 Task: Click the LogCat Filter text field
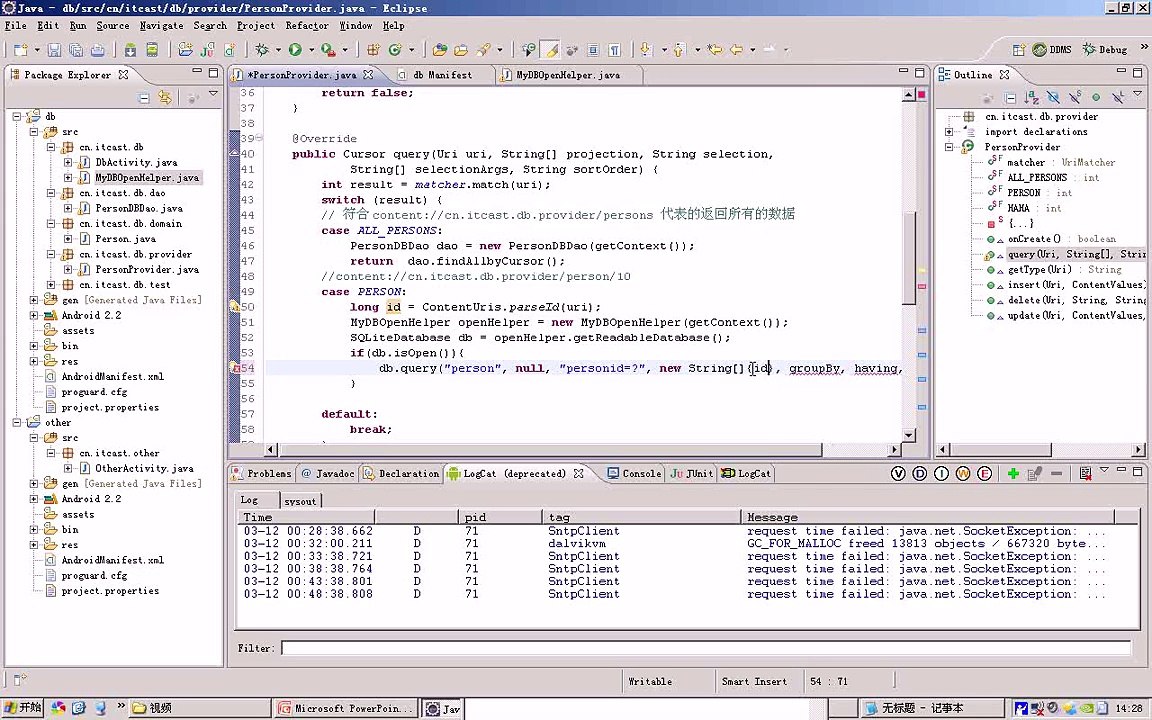[x=706, y=648]
